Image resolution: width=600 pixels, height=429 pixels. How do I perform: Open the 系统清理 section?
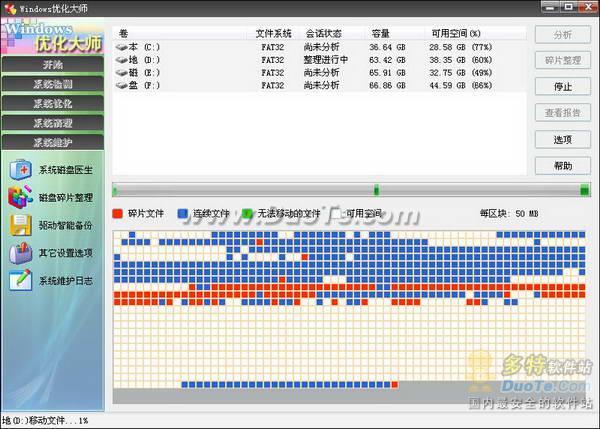click(53, 123)
